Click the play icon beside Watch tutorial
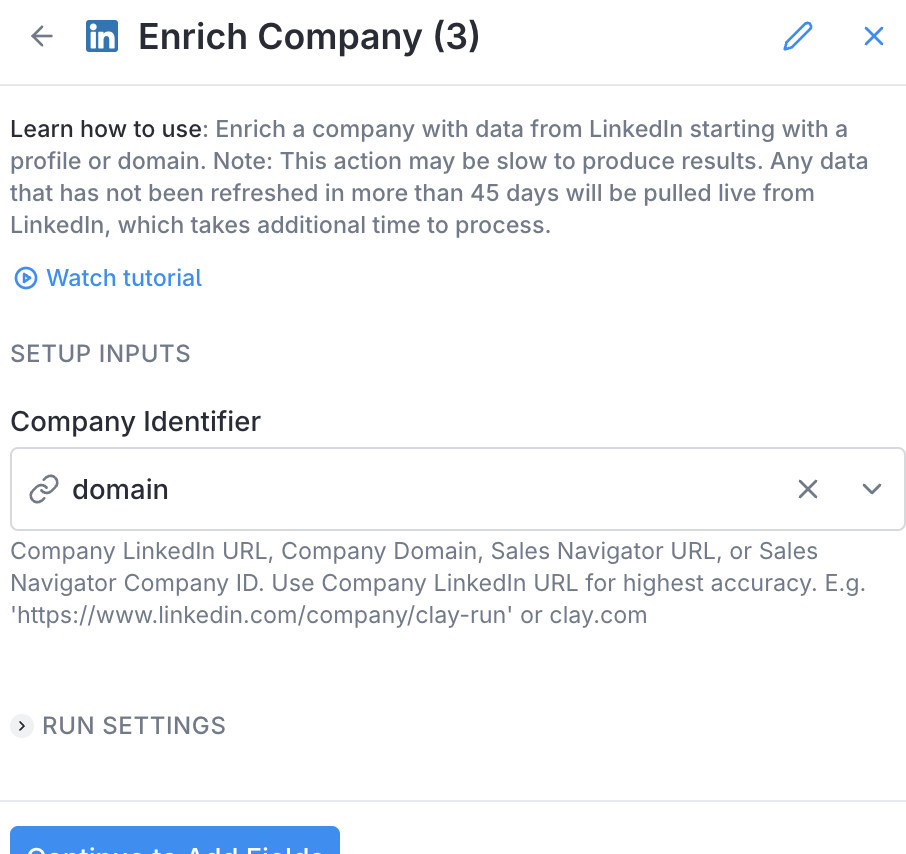This screenshot has height=854, width=906. point(25,278)
